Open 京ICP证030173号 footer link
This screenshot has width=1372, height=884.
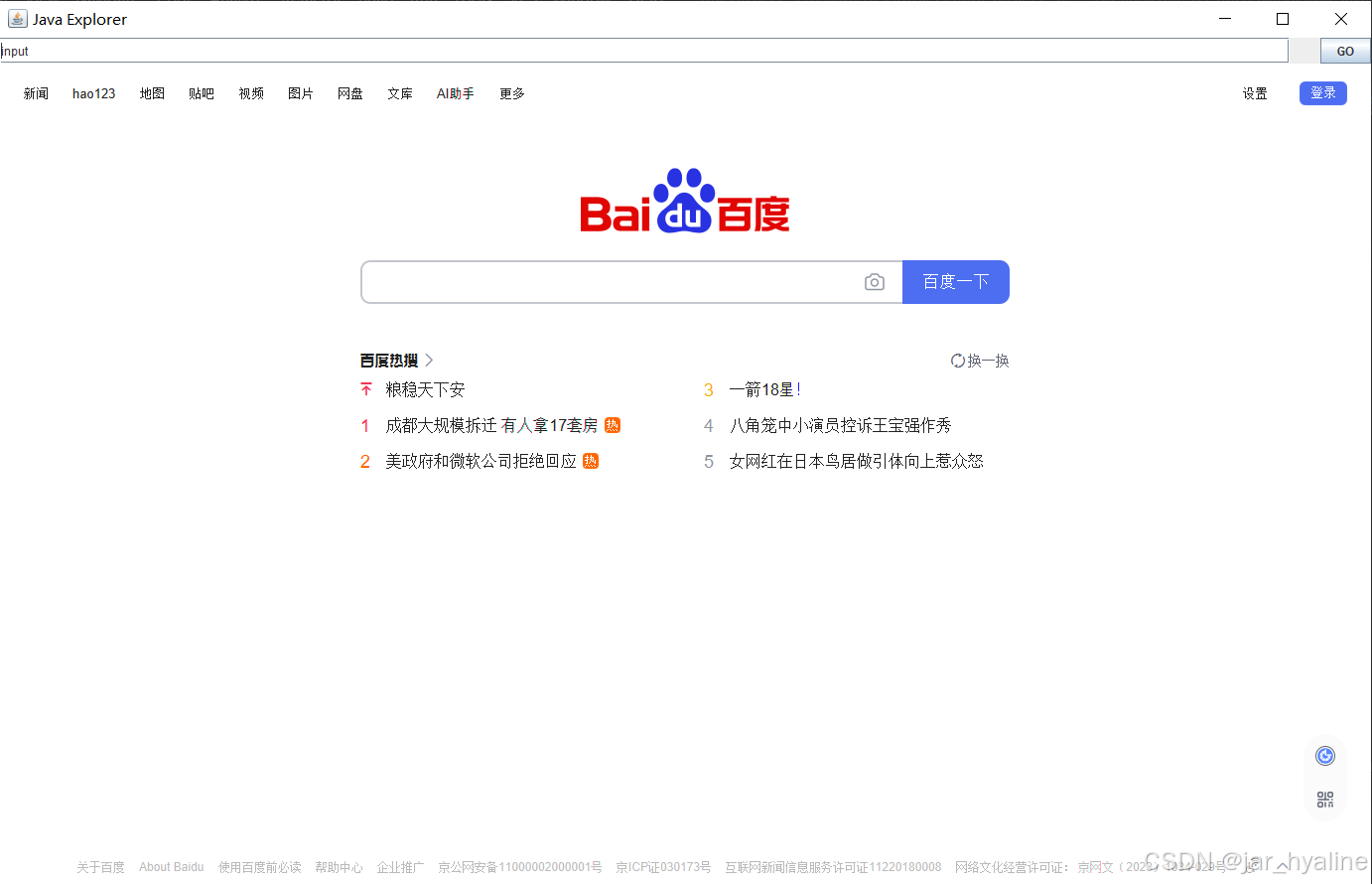[x=663, y=867]
